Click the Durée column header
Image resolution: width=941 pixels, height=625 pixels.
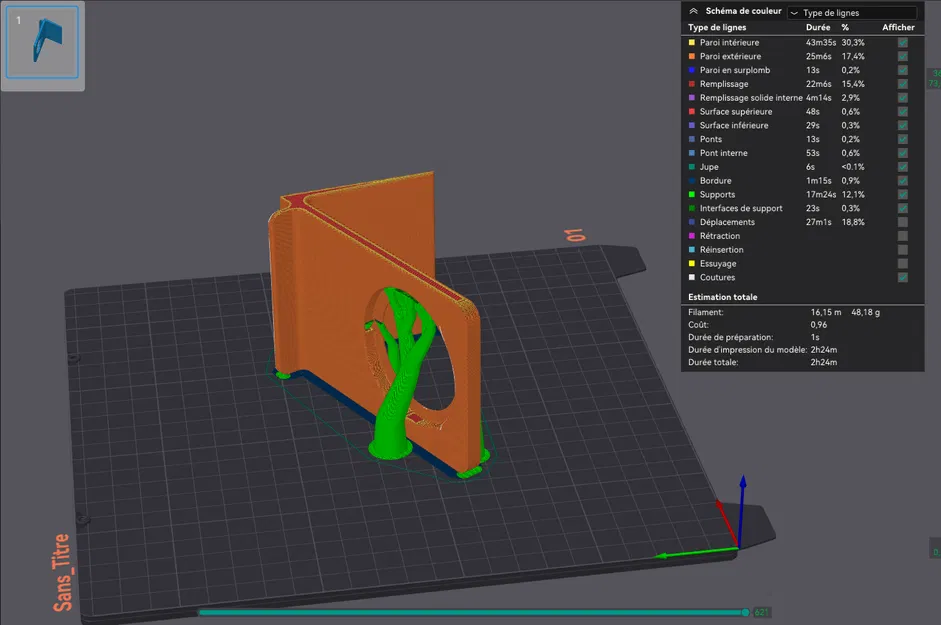[x=818, y=28]
